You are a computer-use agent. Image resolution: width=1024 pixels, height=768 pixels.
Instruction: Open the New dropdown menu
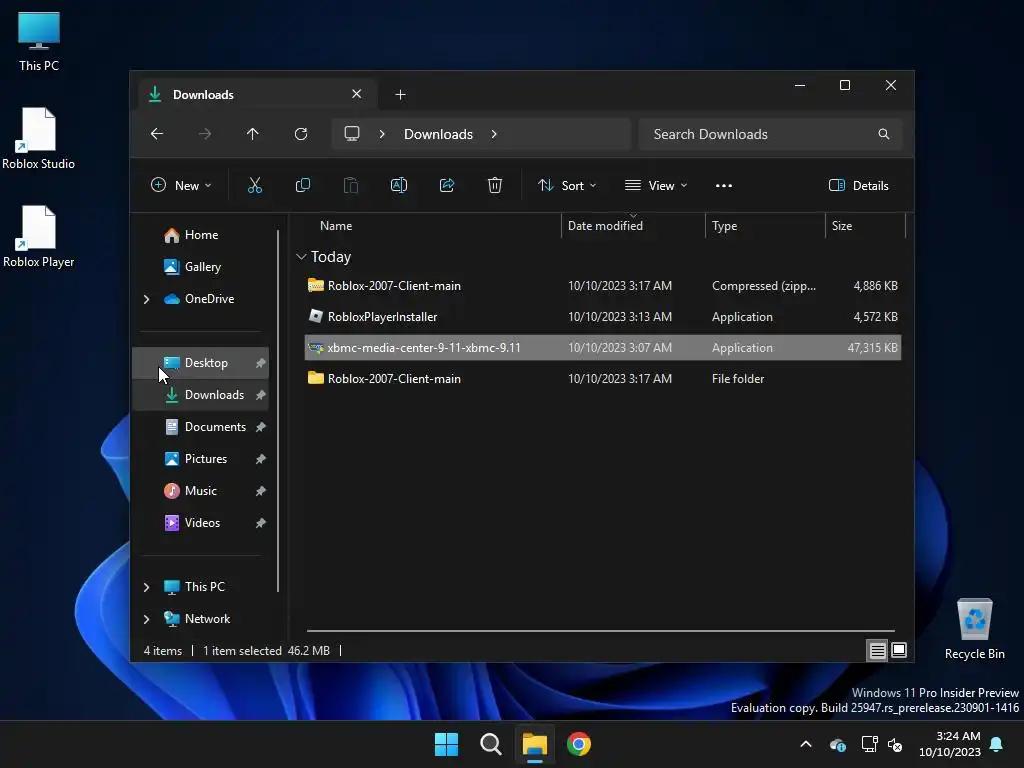coord(181,185)
